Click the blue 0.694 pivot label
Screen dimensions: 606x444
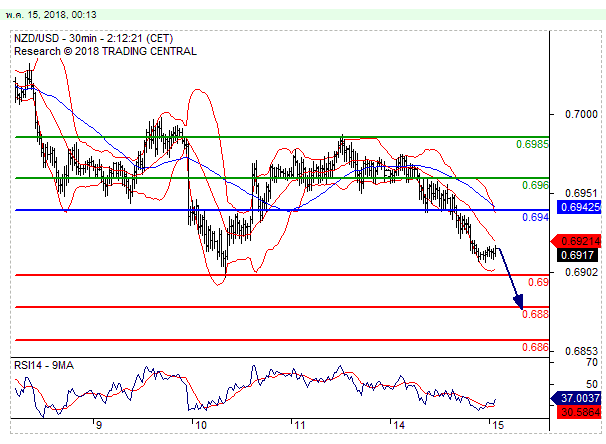[x=535, y=217]
